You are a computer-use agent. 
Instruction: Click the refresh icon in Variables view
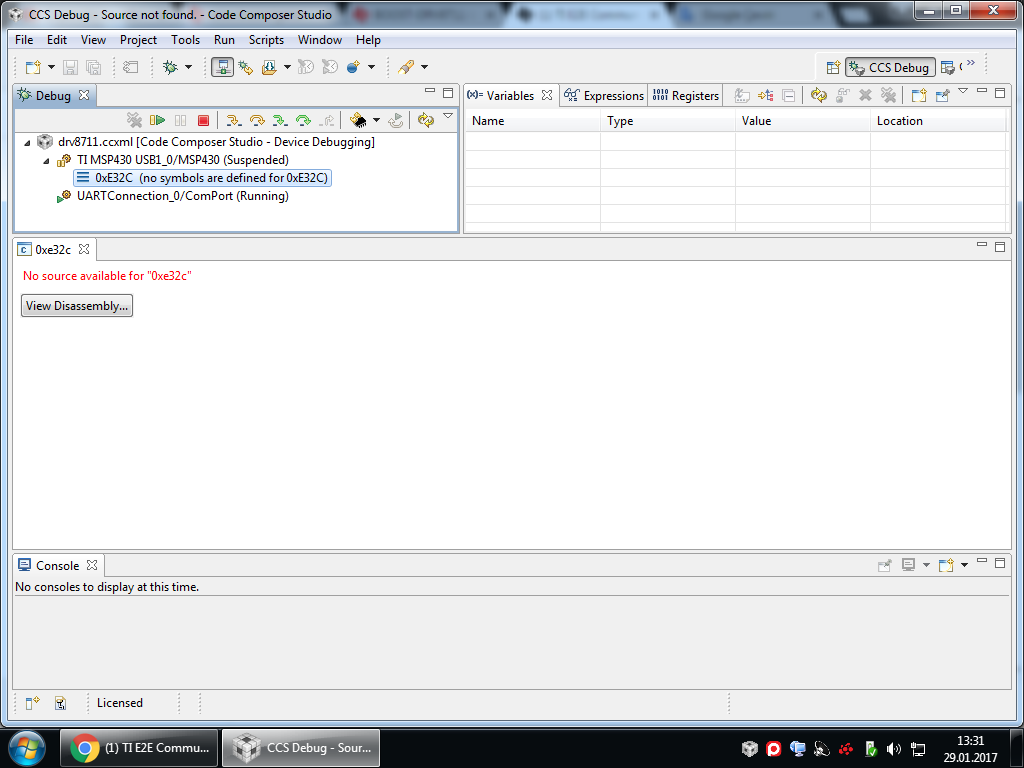tap(818, 95)
